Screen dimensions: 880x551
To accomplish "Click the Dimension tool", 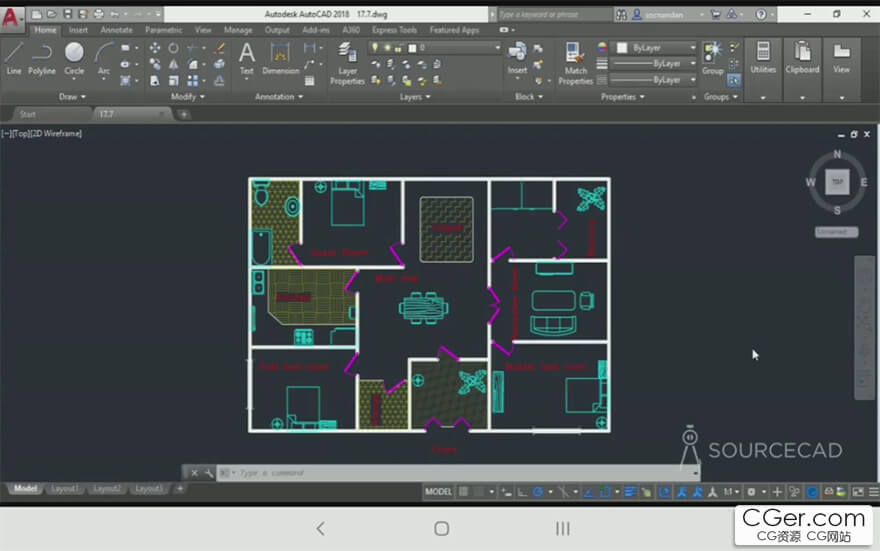I will click(x=280, y=58).
